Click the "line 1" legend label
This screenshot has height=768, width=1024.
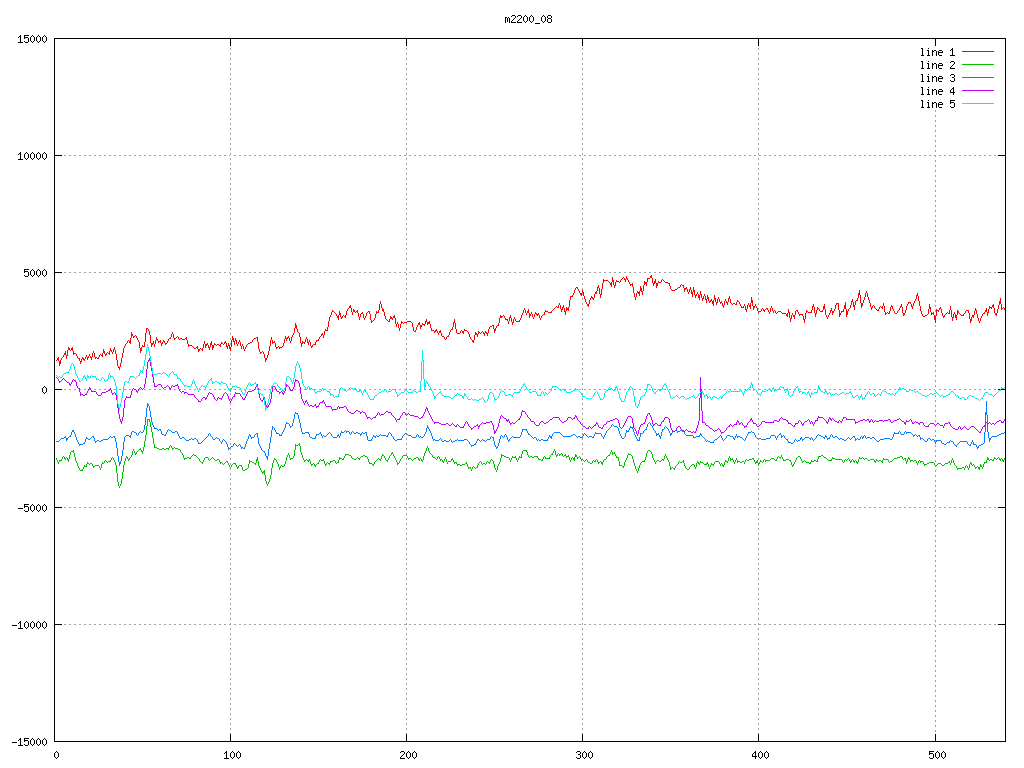(x=937, y=52)
